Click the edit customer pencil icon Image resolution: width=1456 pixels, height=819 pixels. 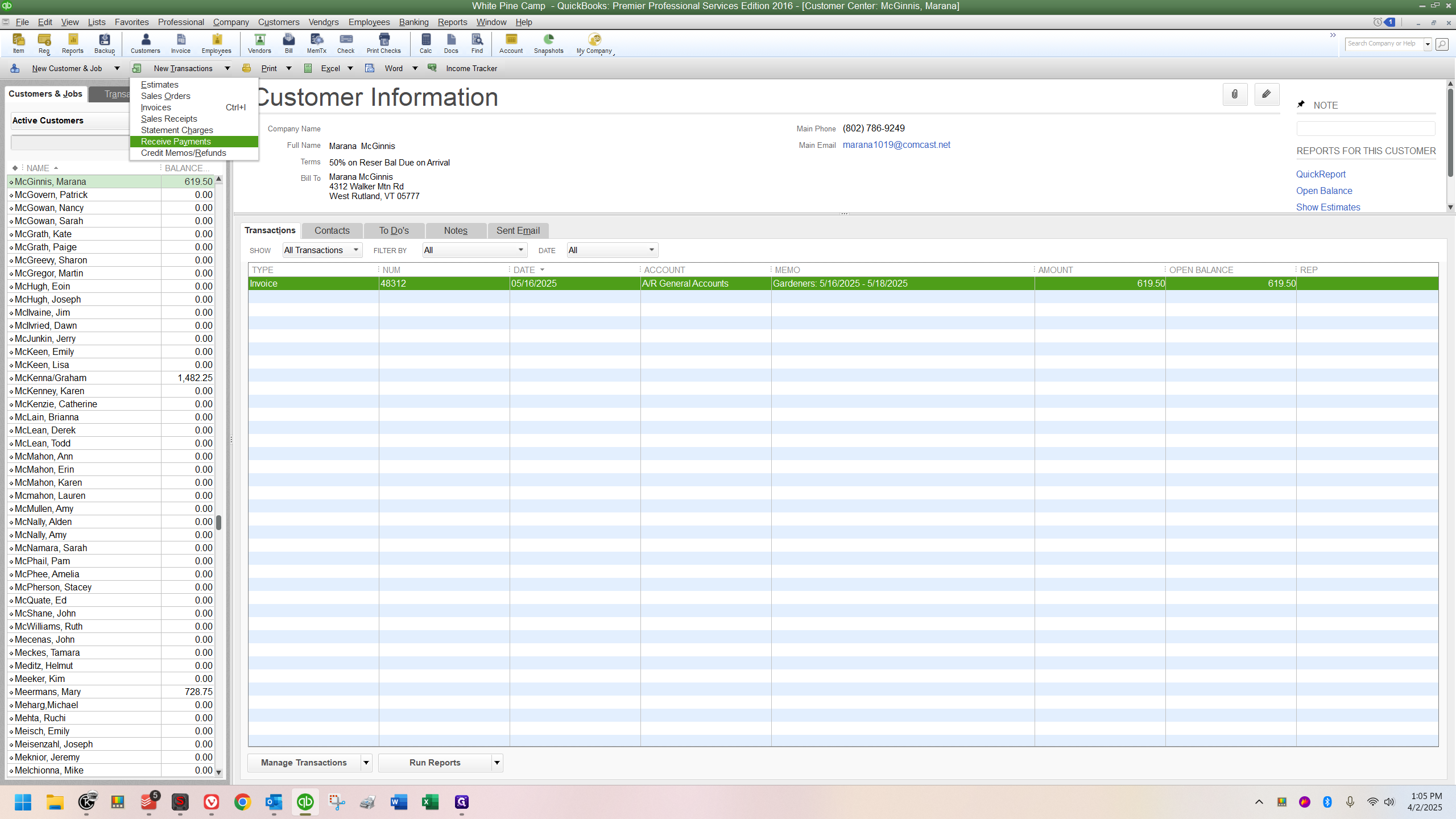pos(1267,94)
